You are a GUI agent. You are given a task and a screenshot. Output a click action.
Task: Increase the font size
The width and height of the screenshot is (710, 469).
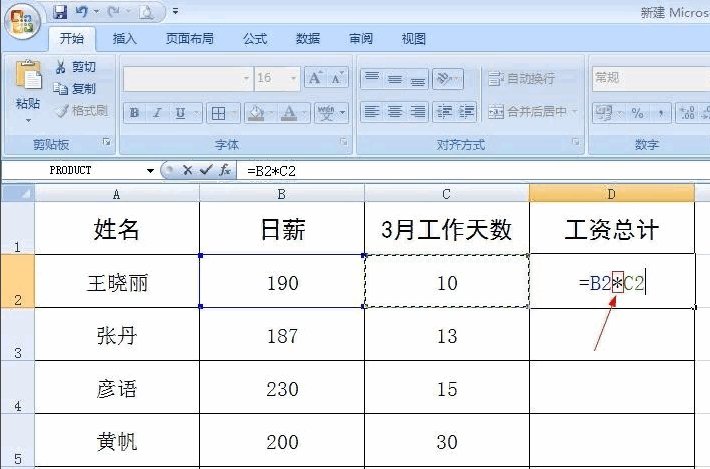[315, 78]
